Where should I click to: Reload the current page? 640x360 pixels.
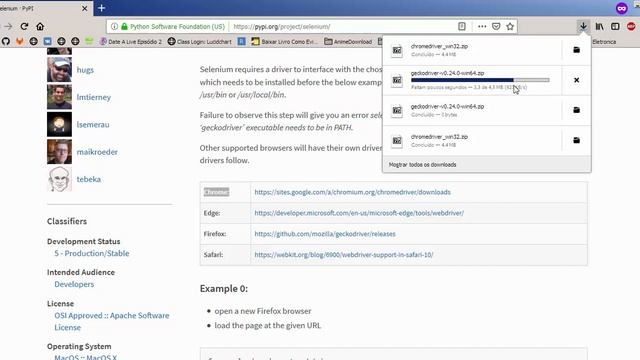tap(24, 27)
